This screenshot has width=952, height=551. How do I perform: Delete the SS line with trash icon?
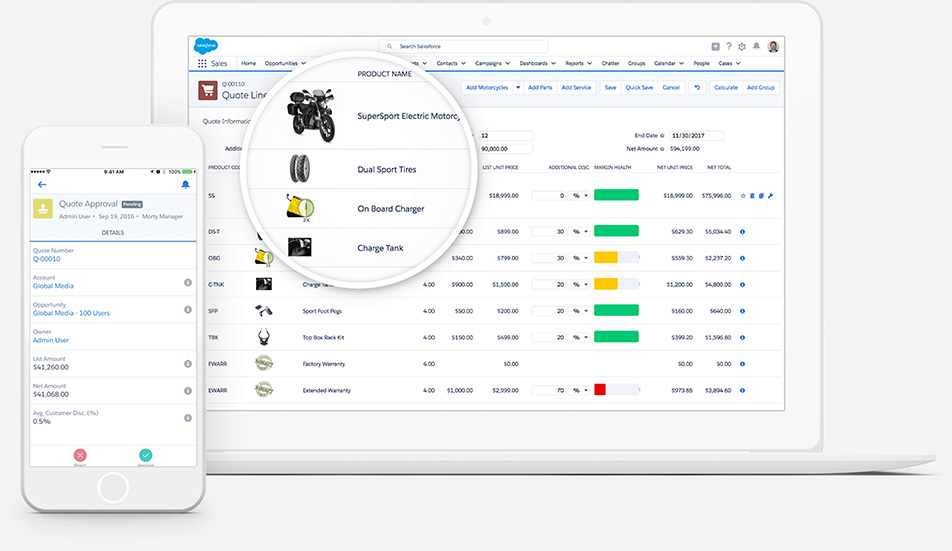[752, 196]
